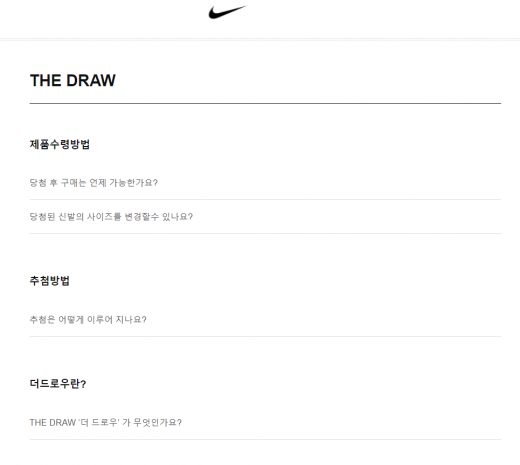This screenshot has width=520, height=465.
Task: Click the word 가능한가요? in the purchase question
Action: (134, 183)
